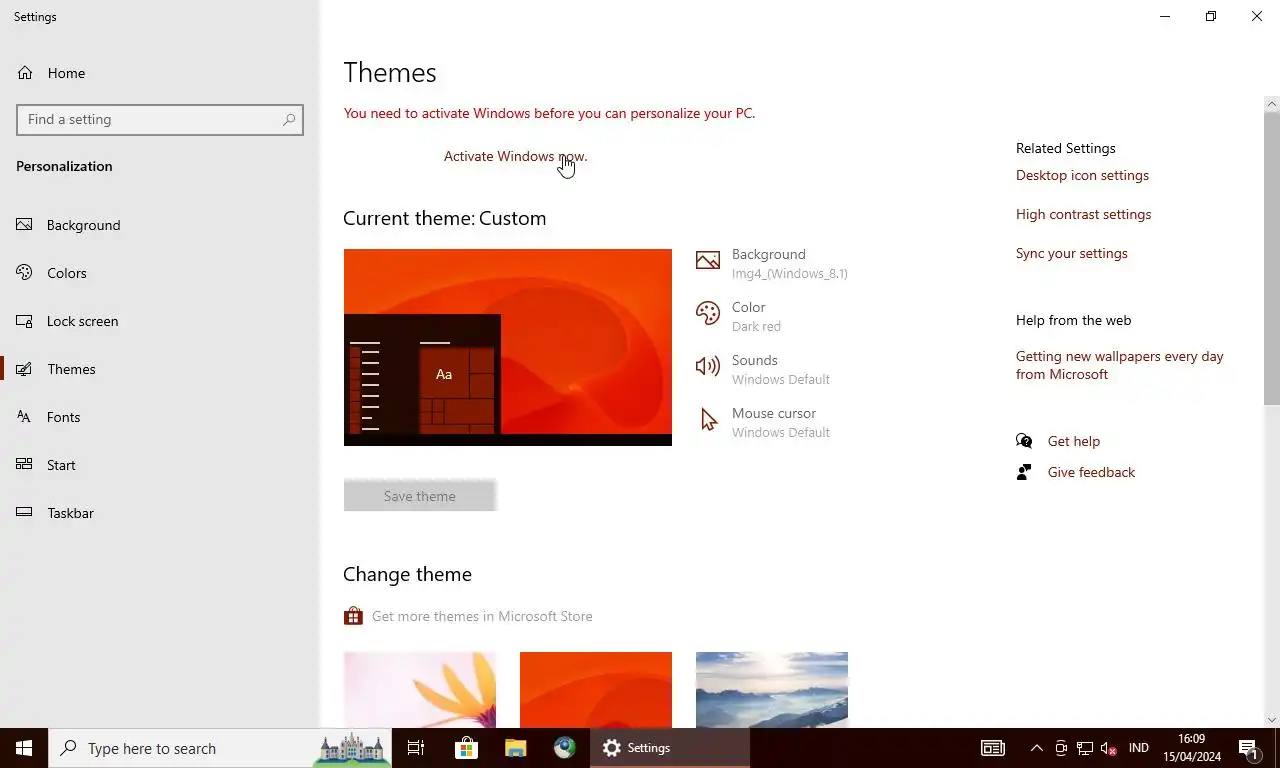Click the scrollbar down arrow
Screen dimensions: 1280x768
coord(1272,719)
